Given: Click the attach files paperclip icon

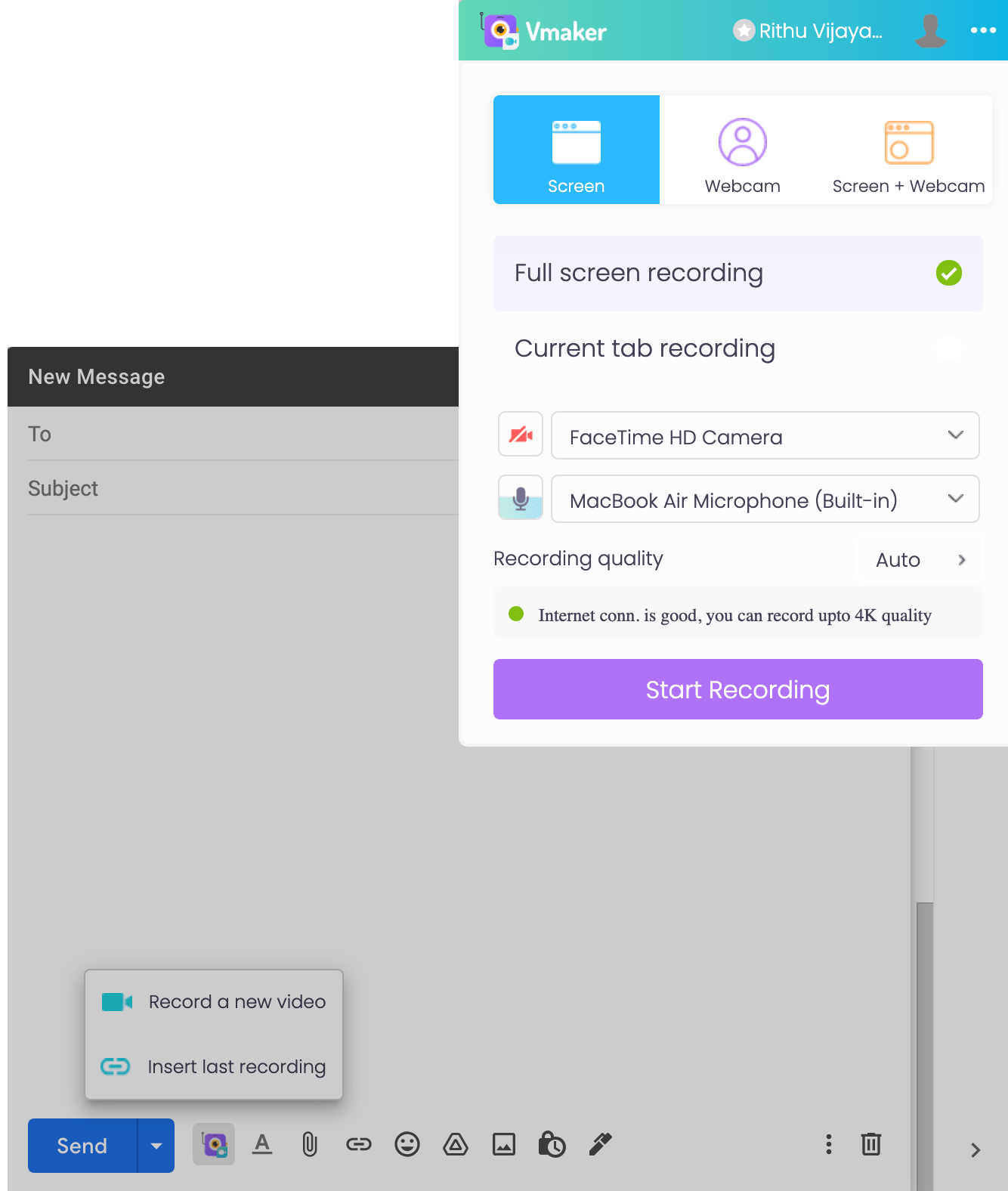Looking at the screenshot, I should coord(310,1144).
